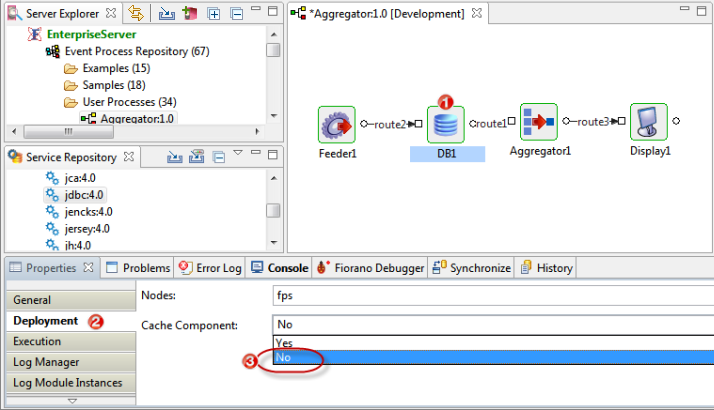The width and height of the screenshot is (714, 410).
Task: Click Server Explorer horizontal scrollbar thumb
Action: tap(68, 132)
